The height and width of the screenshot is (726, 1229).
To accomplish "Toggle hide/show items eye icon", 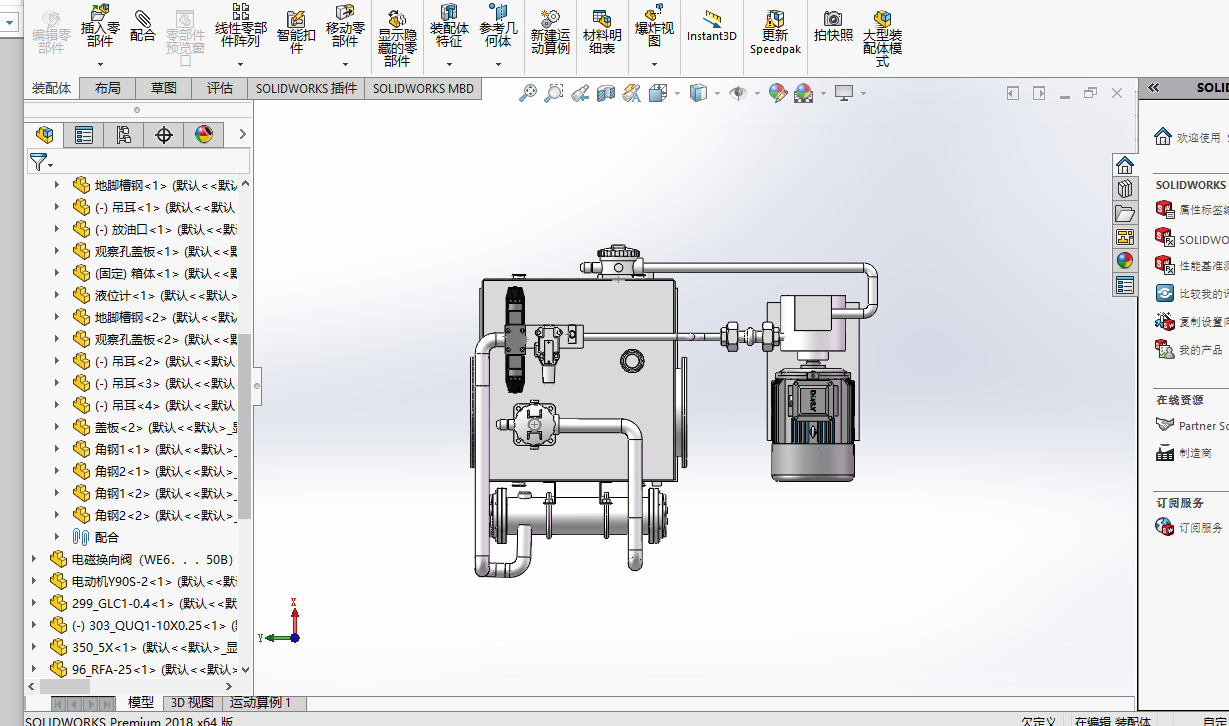I will [x=739, y=93].
